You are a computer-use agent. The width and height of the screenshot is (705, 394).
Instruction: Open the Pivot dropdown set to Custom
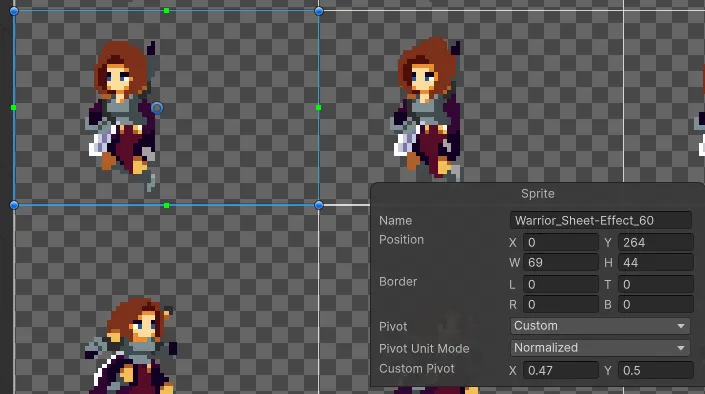[600, 326]
